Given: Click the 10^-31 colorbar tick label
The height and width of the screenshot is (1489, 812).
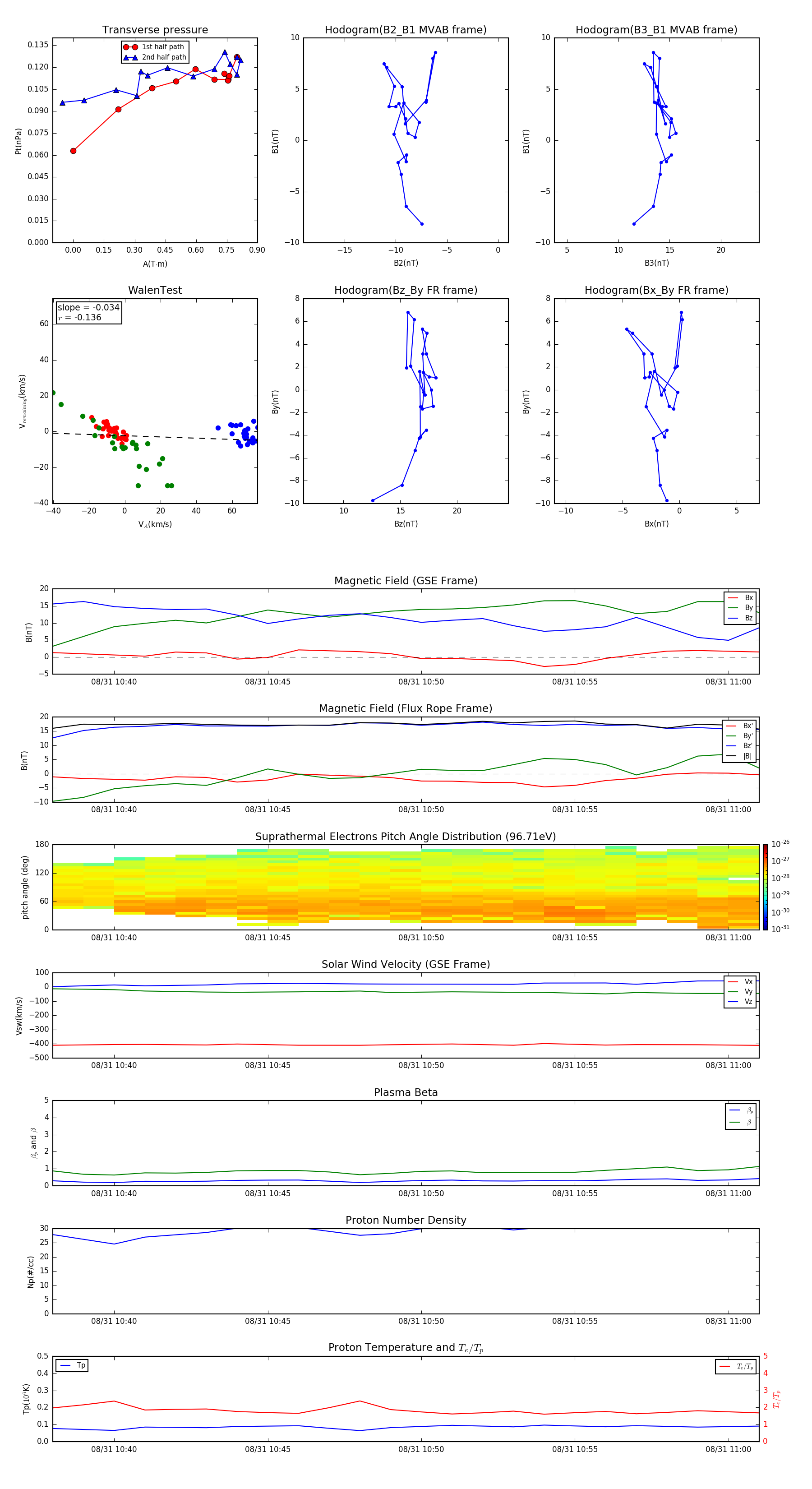Looking at the screenshot, I should (x=780, y=929).
